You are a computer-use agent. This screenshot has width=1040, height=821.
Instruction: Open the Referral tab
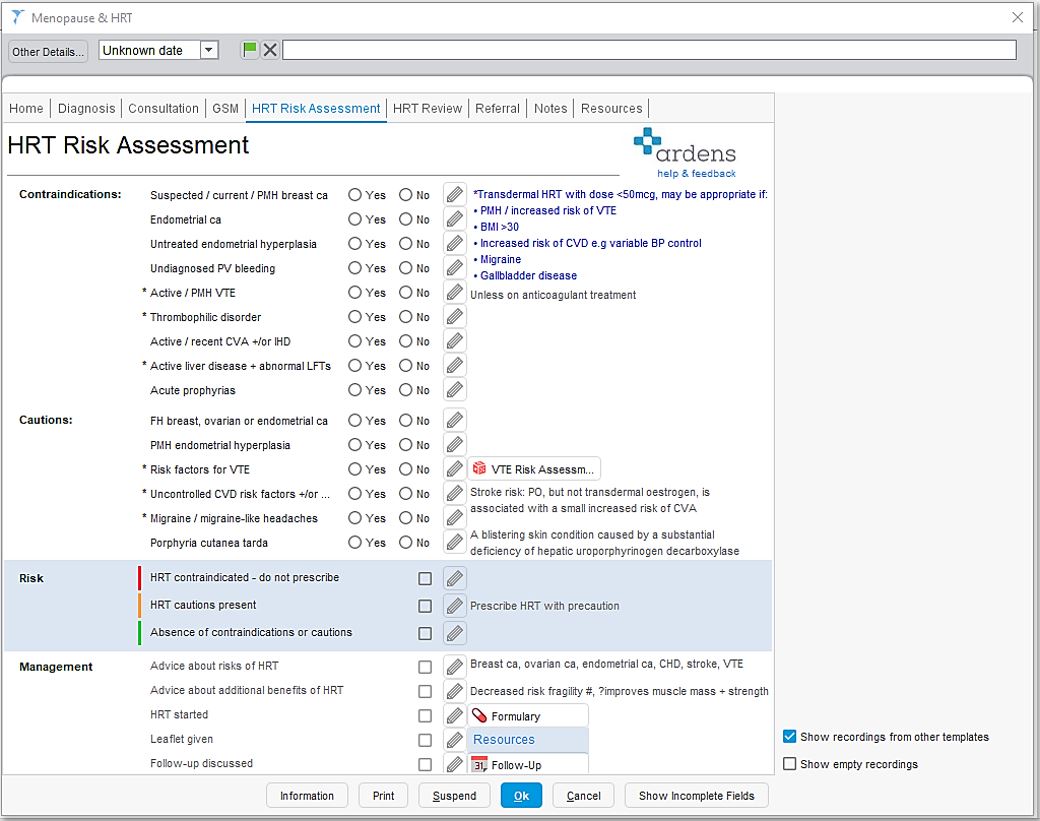pos(497,108)
